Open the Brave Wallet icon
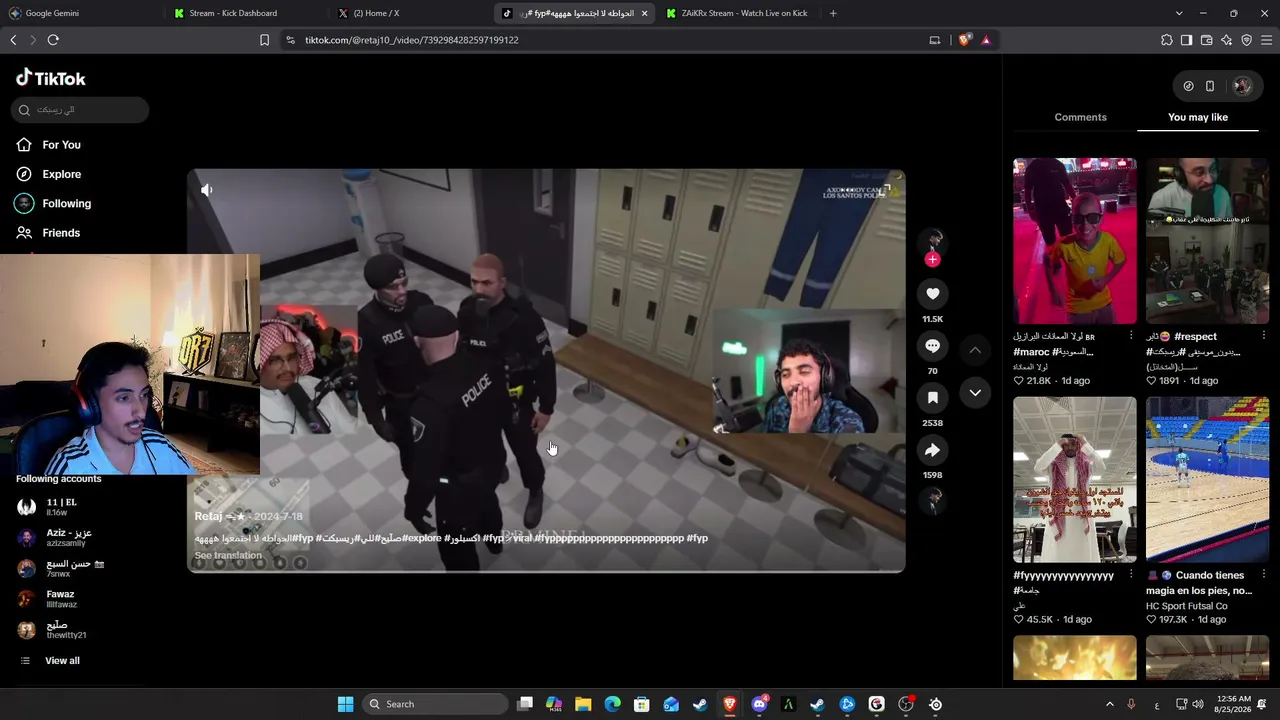The width and height of the screenshot is (1280, 720). (1207, 40)
